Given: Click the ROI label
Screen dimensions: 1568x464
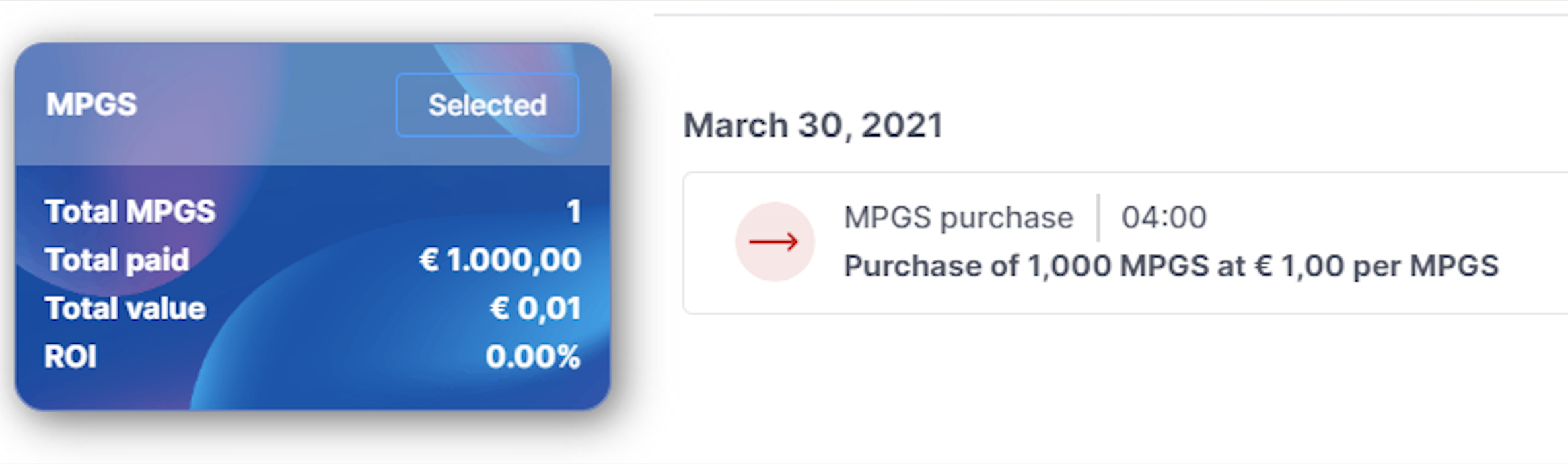Looking at the screenshot, I should (70, 357).
